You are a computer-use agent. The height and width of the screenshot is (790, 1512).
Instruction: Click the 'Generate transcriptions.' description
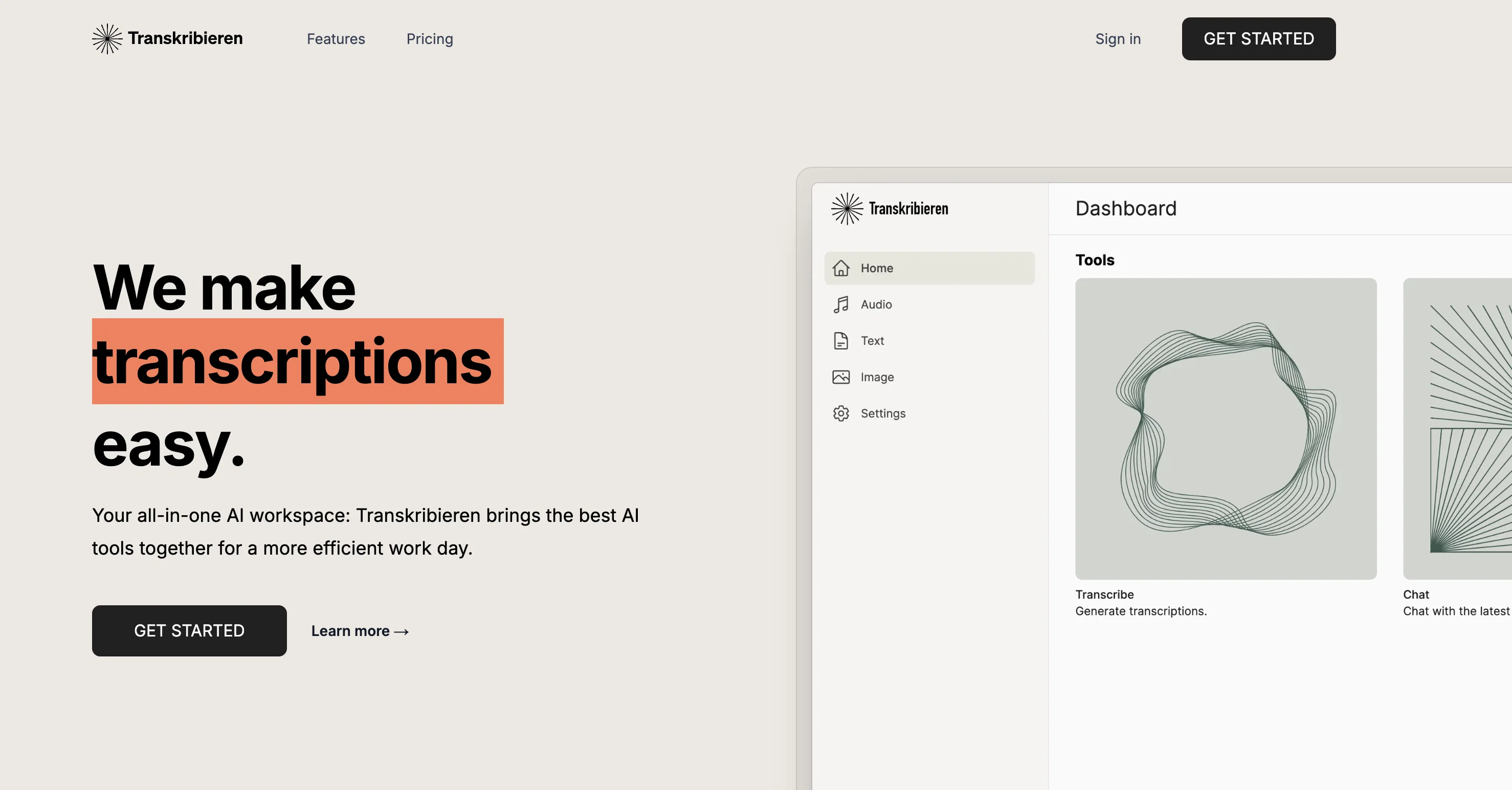pos(1141,611)
